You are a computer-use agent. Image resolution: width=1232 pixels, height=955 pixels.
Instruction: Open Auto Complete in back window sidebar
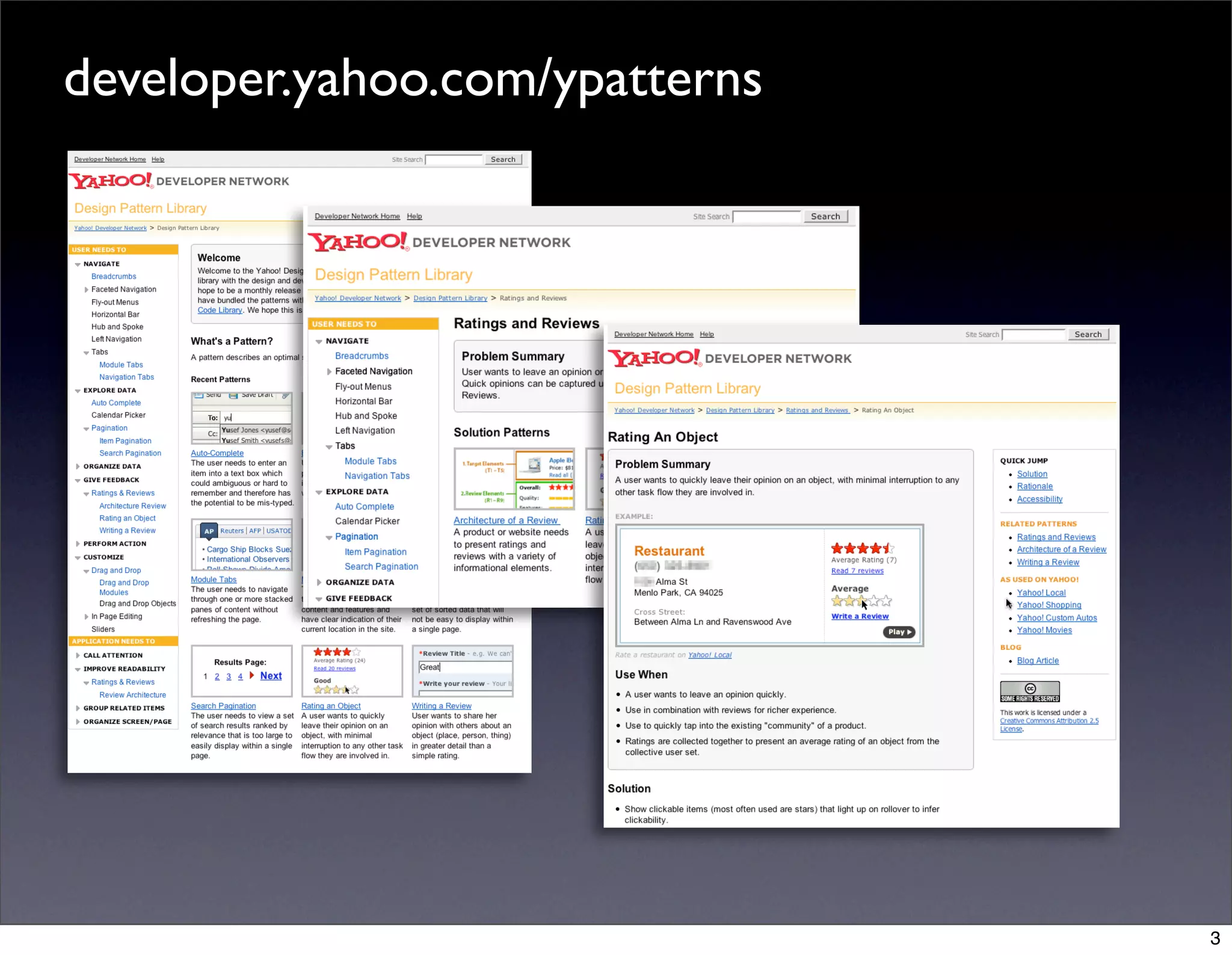click(116, 403)
